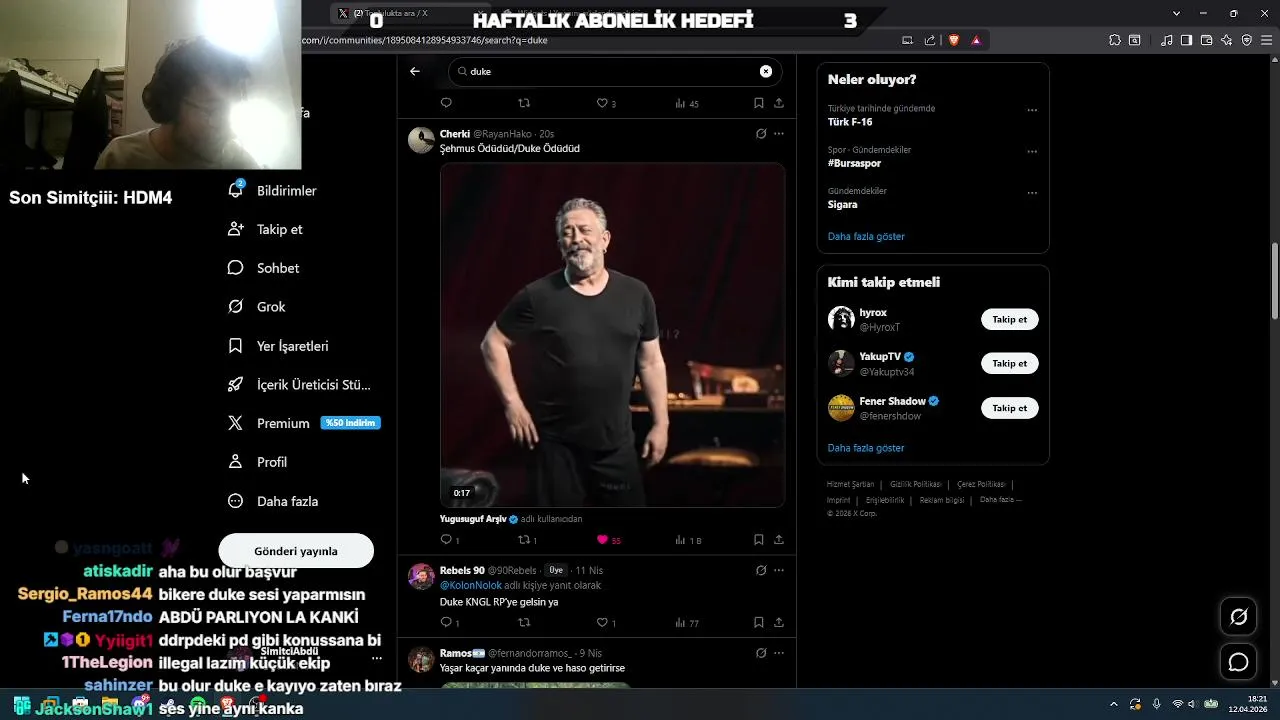Open Premium in the sidebar
1280x720 pixels.
point(304,423)
